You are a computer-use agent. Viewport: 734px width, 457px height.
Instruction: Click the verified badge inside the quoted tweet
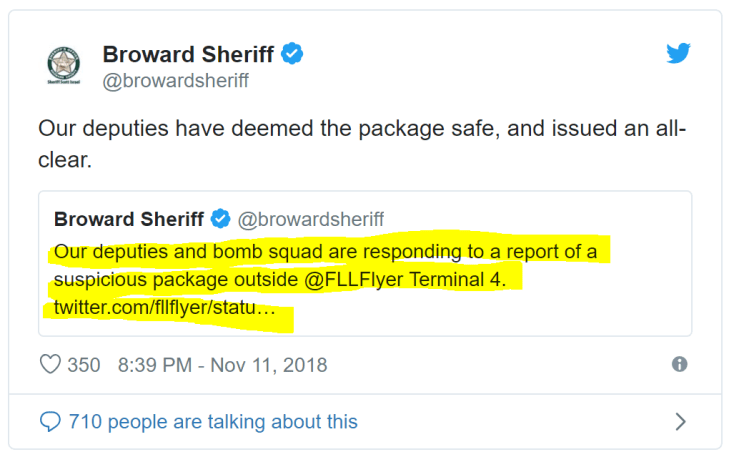[x=220, y=219]
